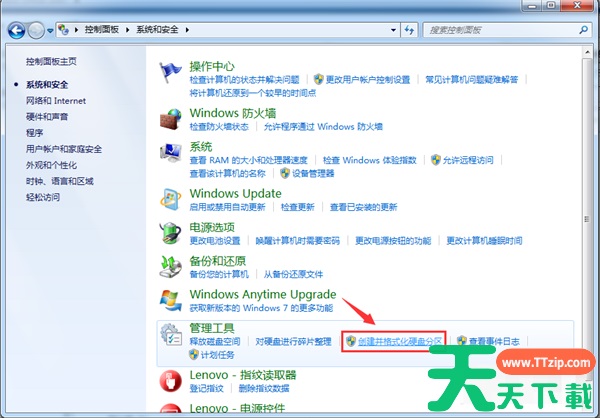Open the Windows 防火墙 heading

233,113
